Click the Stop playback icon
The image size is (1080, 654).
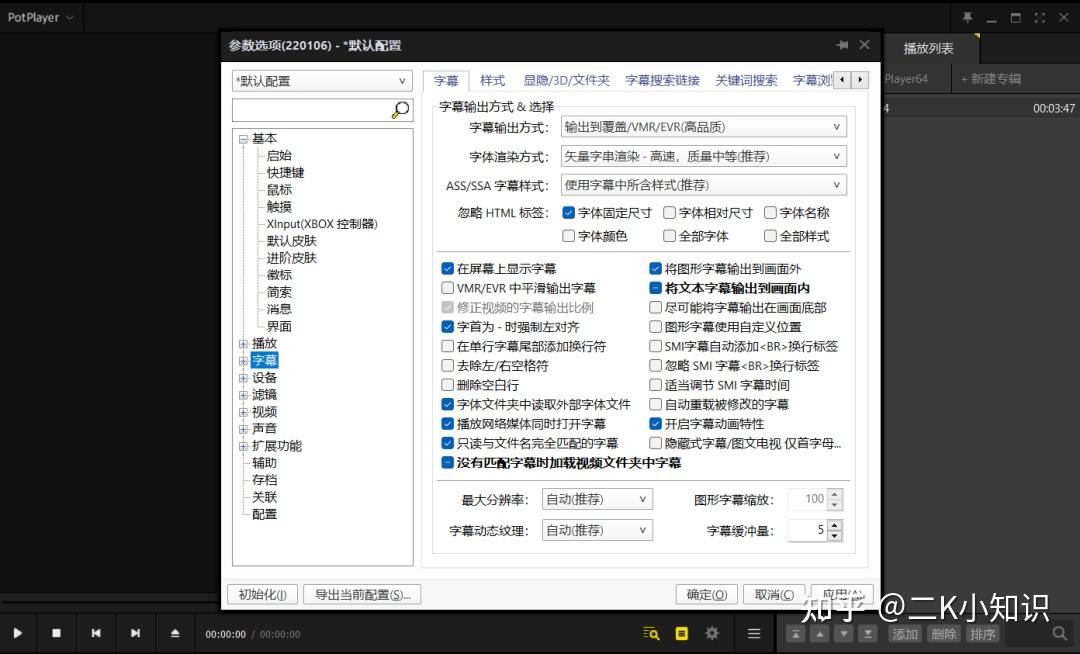pos(56,633)
